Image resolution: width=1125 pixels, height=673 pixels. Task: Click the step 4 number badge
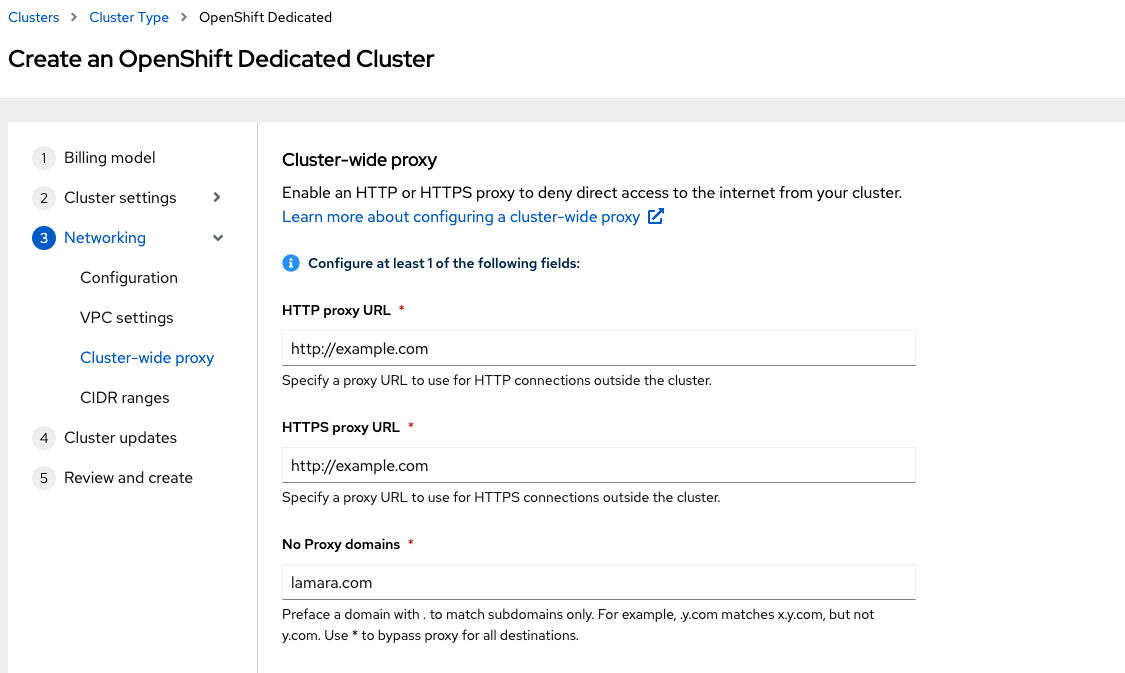click(44, 438)
